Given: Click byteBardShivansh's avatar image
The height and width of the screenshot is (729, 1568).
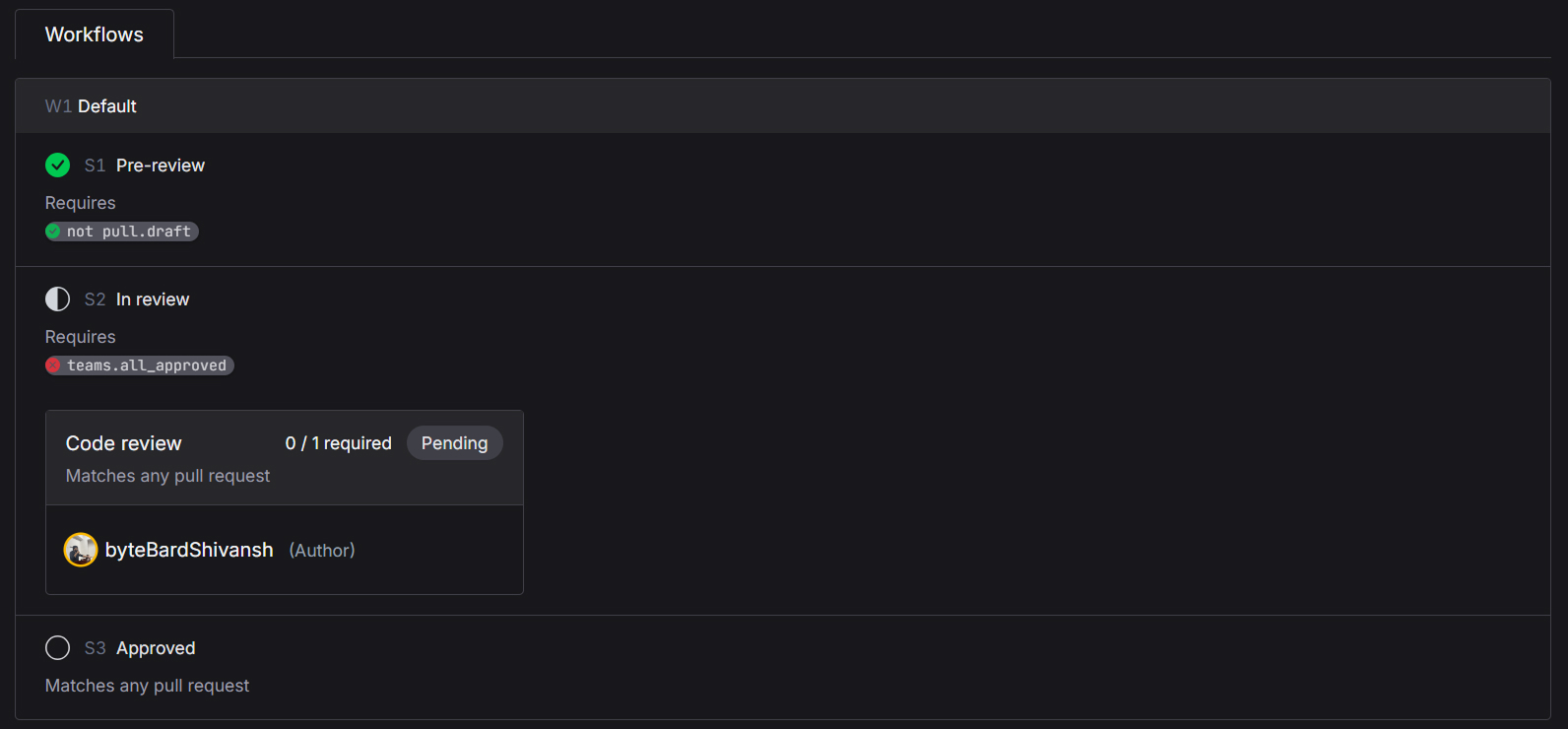Looking at the screenshot, I should [81, 550].
